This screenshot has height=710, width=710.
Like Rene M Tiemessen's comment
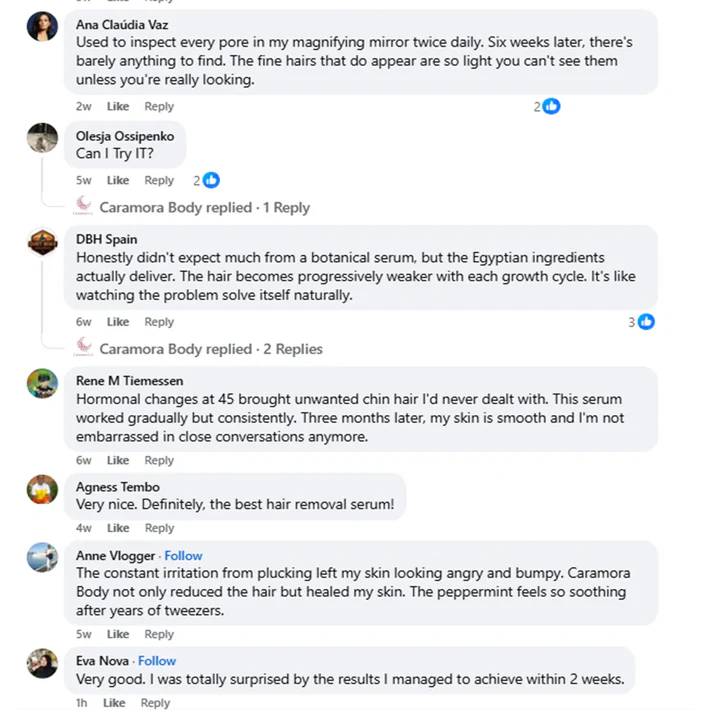[118, 461]
